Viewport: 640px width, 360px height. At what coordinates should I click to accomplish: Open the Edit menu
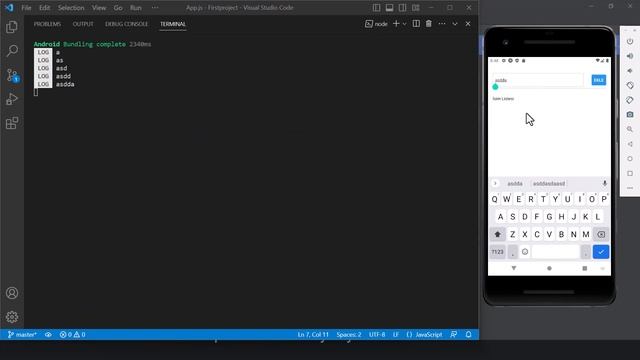tap(44, 7)
